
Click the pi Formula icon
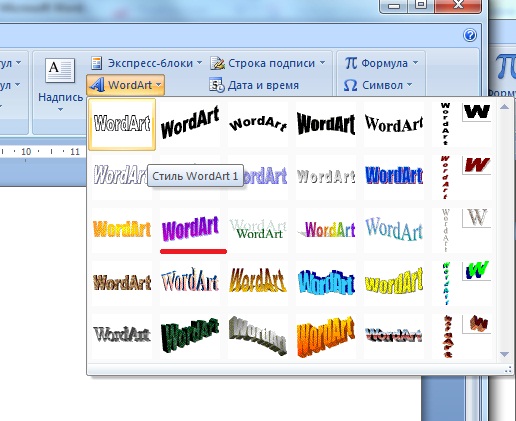pyautogui.click(x=351, y=63)
